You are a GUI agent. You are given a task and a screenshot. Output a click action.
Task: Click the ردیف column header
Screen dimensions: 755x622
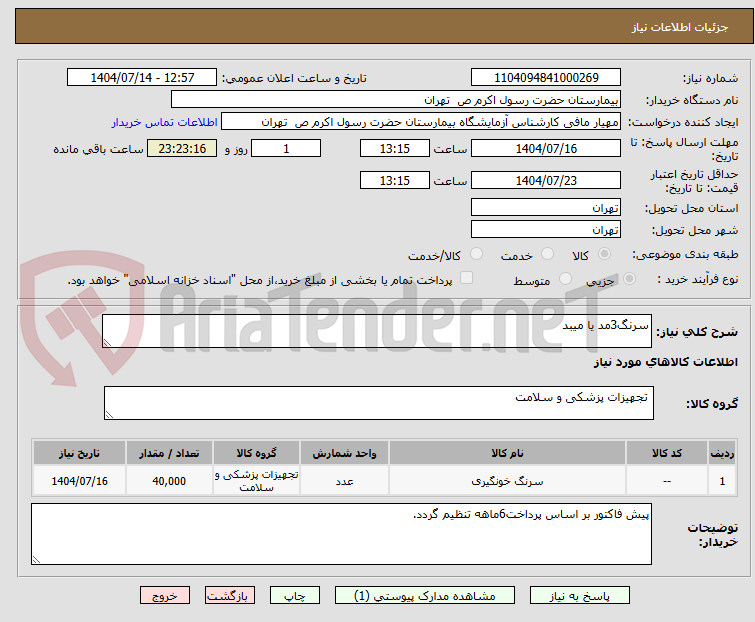click(x=722, y=453)
